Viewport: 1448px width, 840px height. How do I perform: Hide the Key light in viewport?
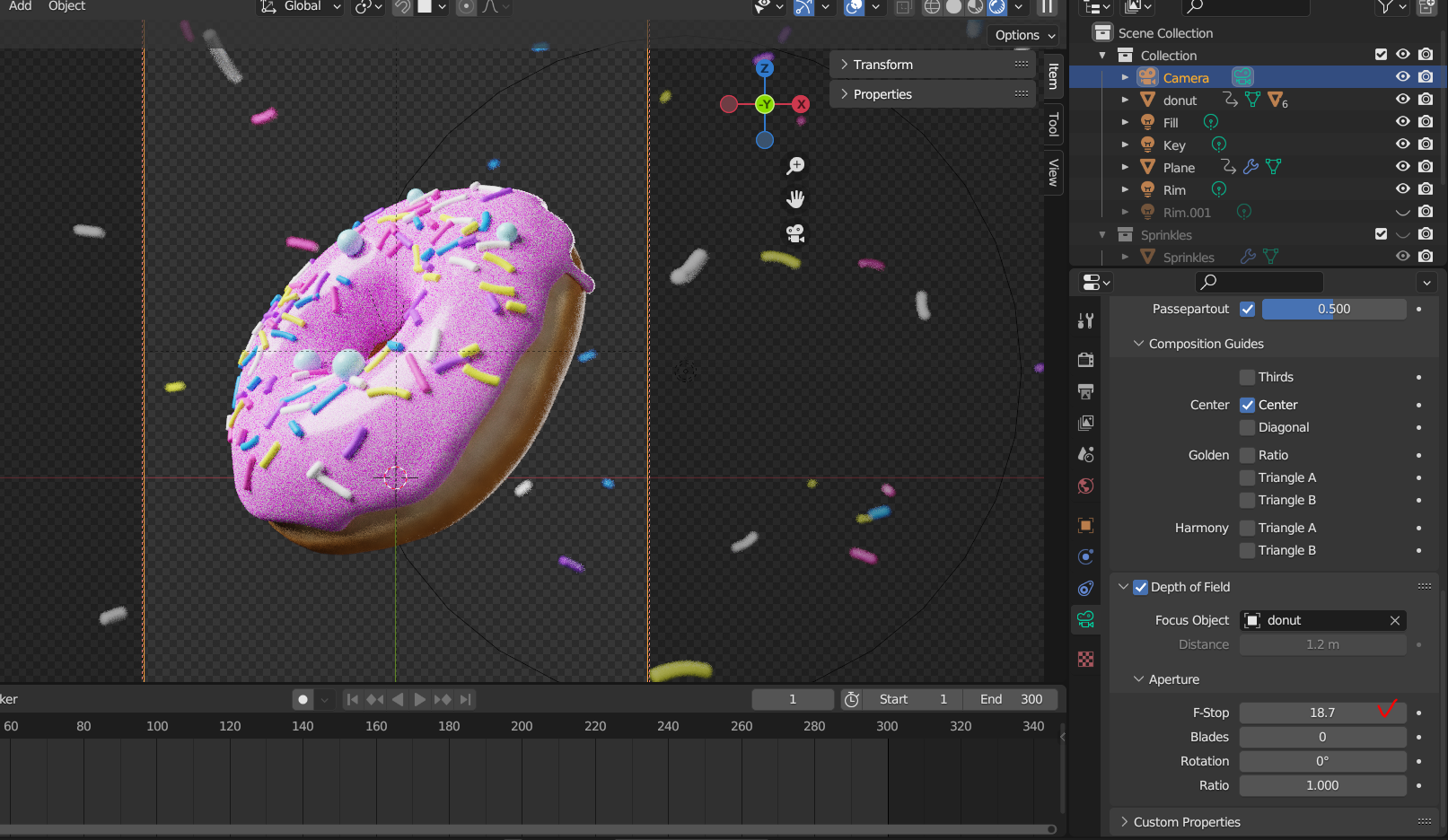1403,144
